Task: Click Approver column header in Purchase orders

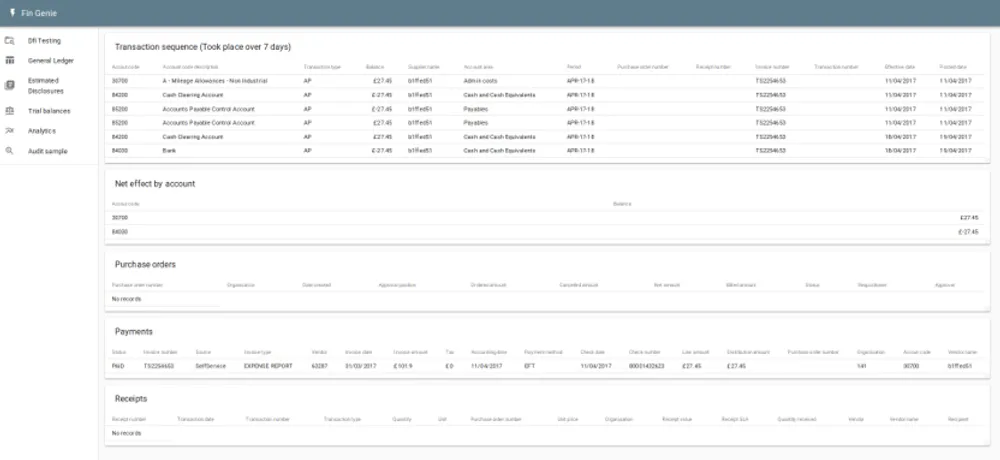Action: coord(945,285)
